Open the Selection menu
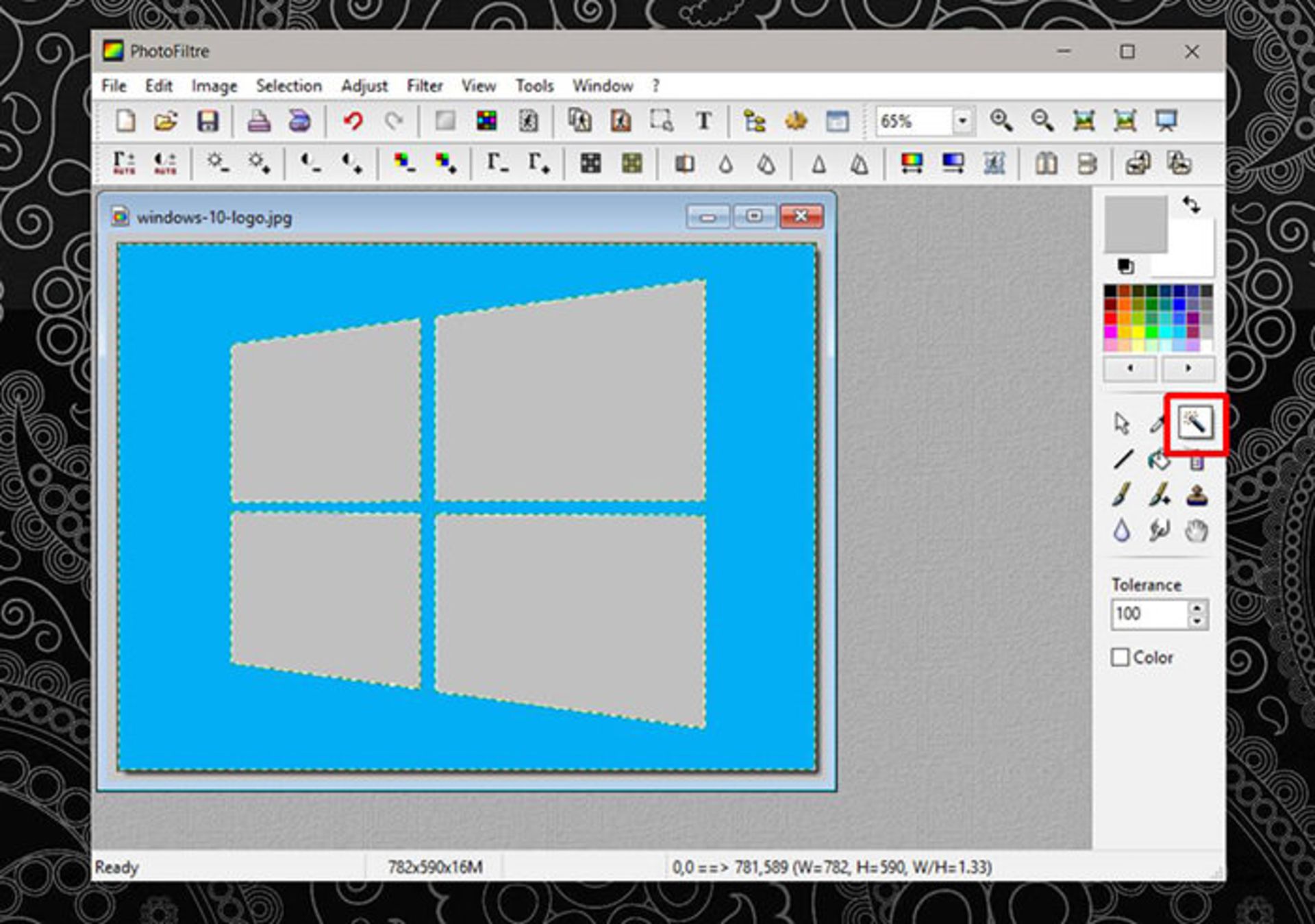The image size is (1315, 924). (288, 86)
